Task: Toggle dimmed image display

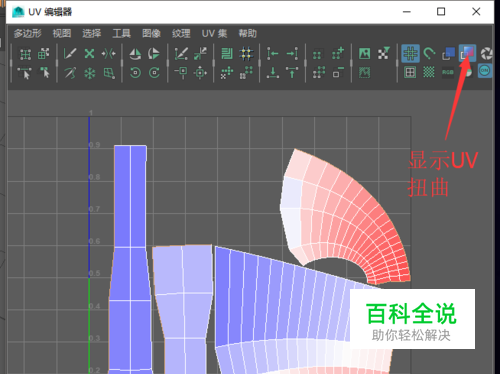Action: [364, 73]
